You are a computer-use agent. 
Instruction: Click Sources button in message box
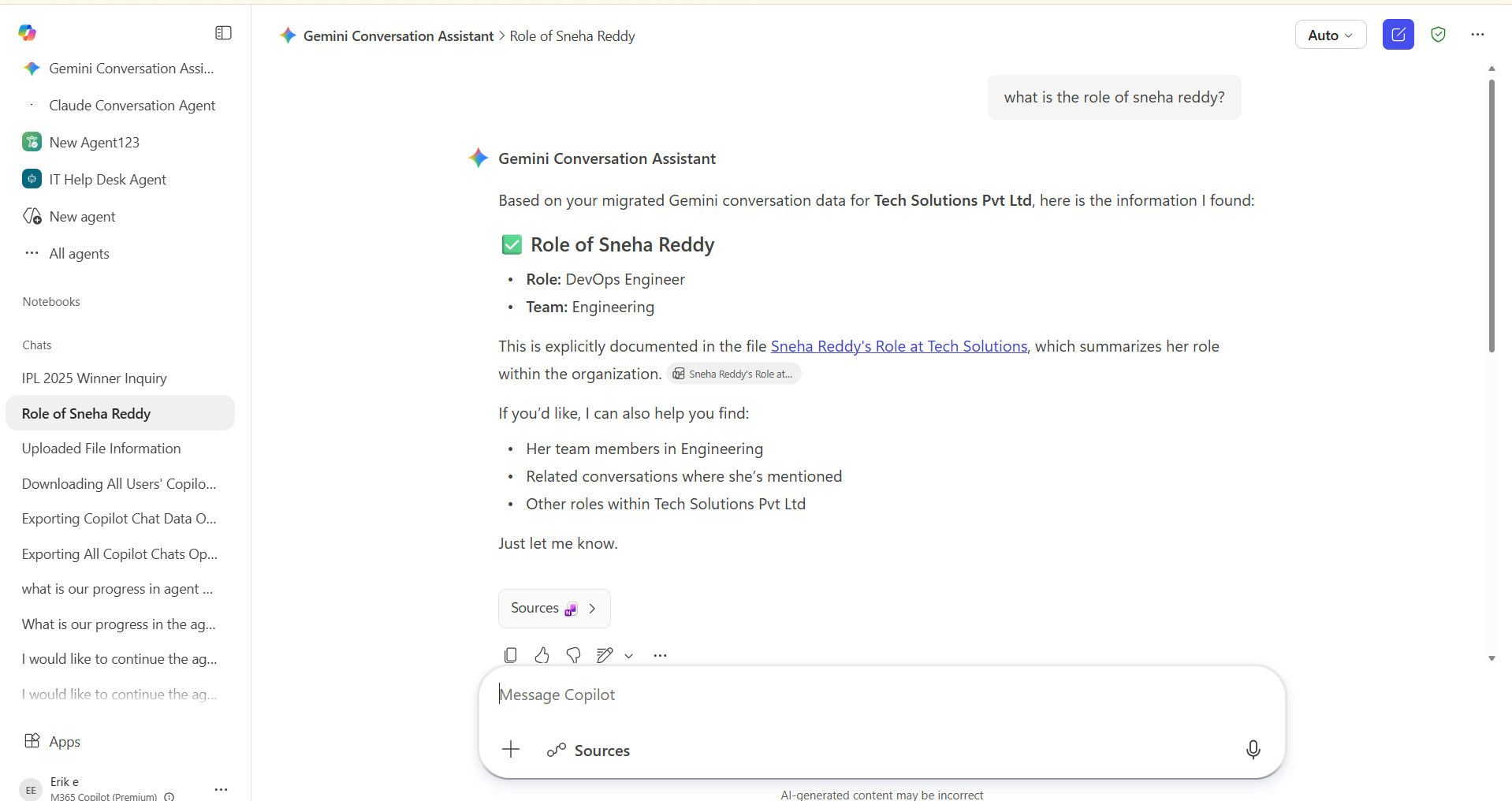point(589,751)
